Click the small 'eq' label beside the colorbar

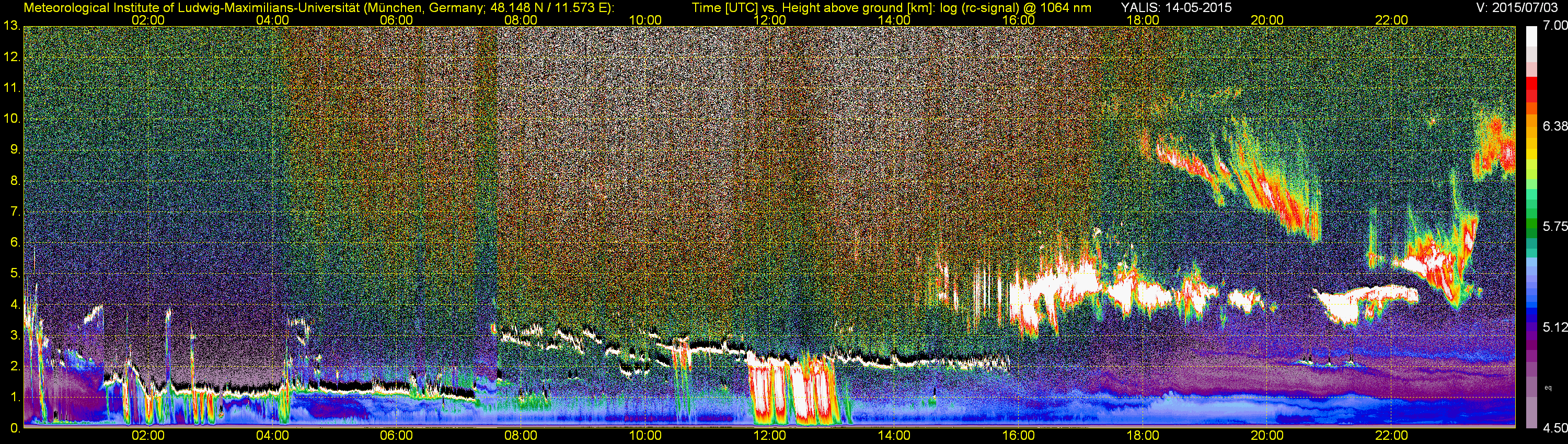click(x=1548, y=388)
